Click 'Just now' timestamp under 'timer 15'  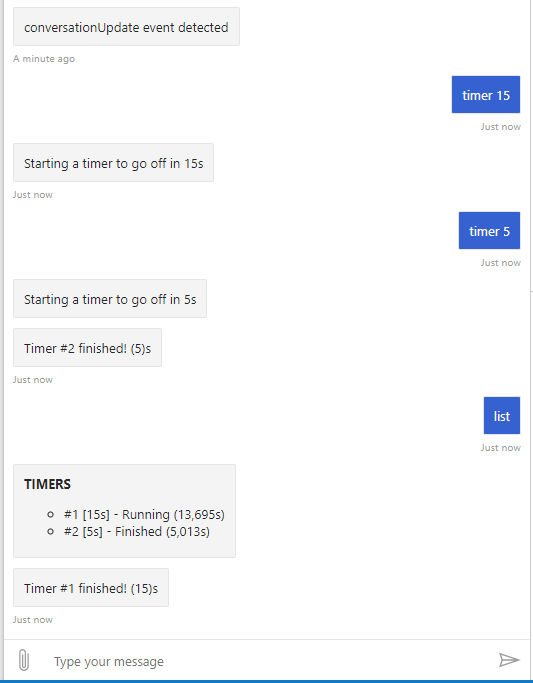click(501, 126)
